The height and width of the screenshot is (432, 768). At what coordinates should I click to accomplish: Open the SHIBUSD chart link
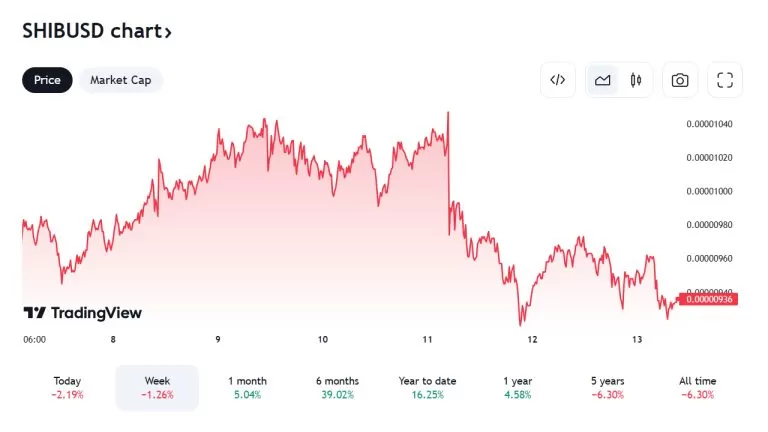[97, 31]
